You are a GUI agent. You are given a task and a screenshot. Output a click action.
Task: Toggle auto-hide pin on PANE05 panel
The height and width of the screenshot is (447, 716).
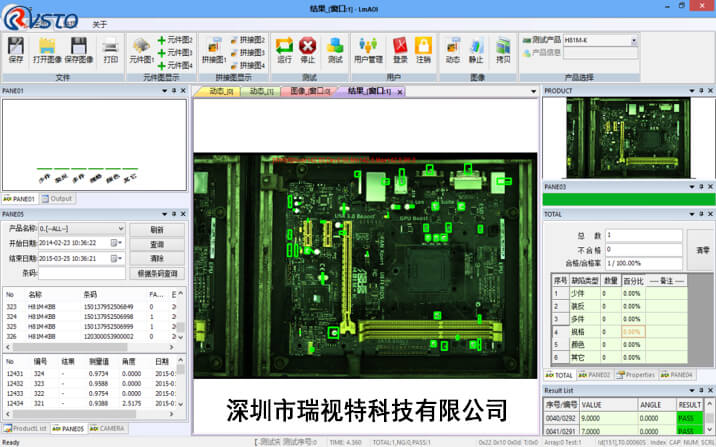click(174, 214)
